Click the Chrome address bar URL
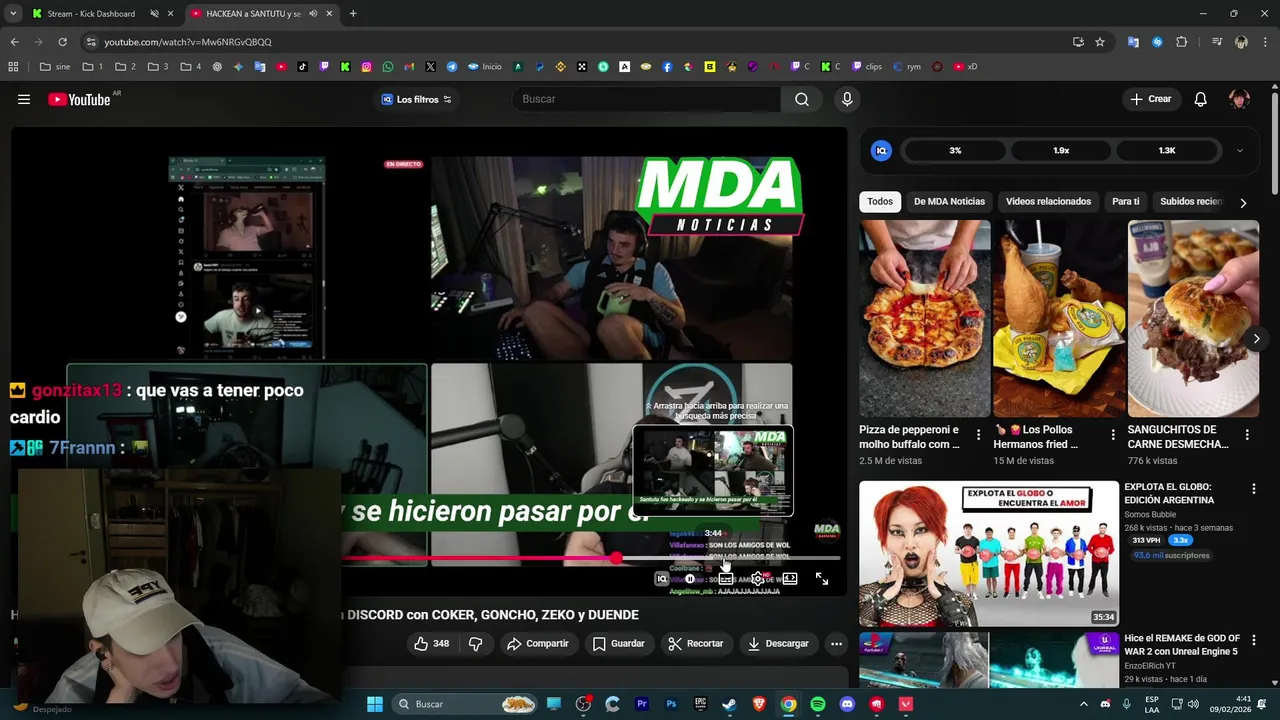1280x720 pixels. (188, 42)
